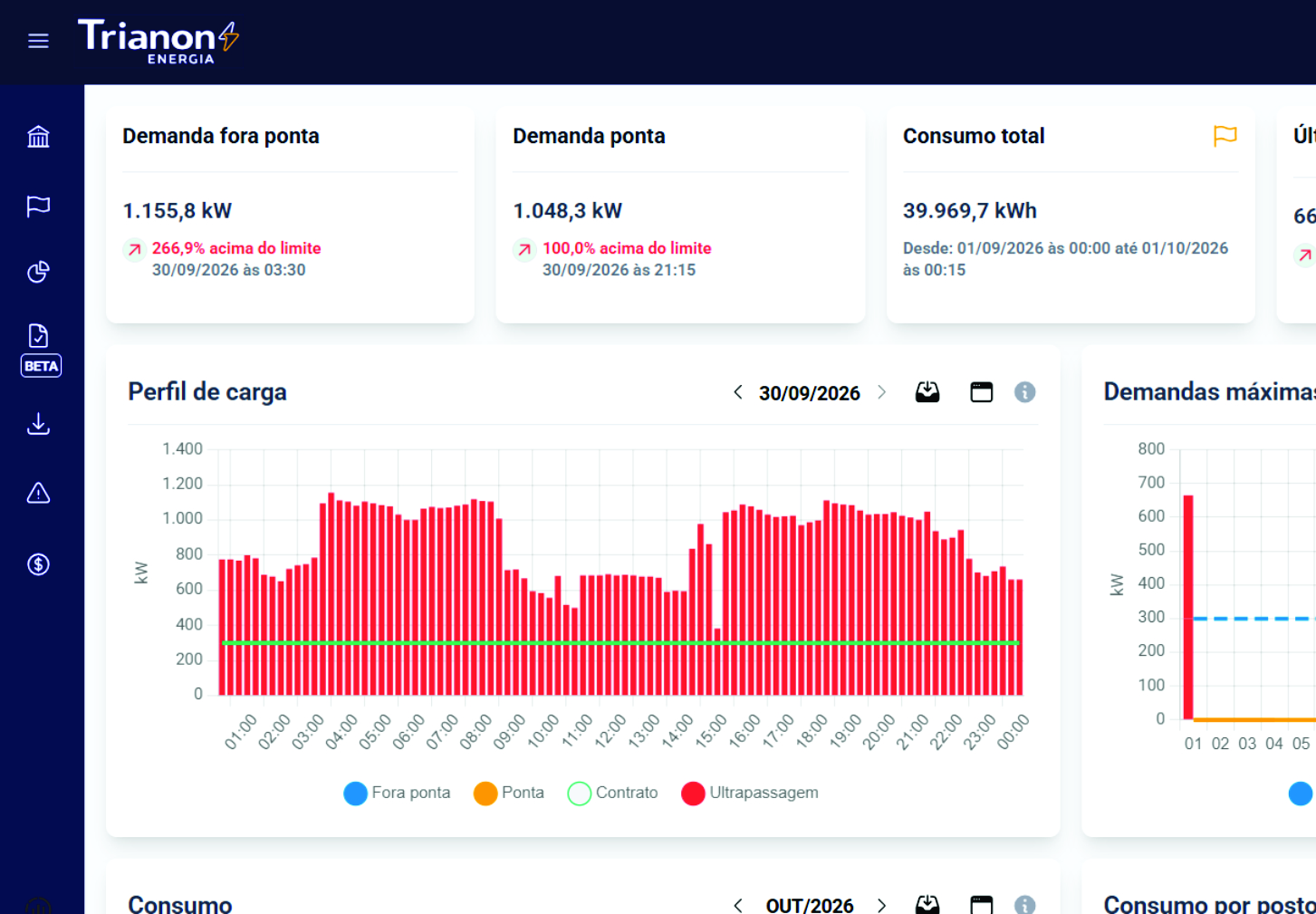Image resolution: width=1316 pixels, height=914 pixels.
Task: Select the 1.048,3 kW value
Action: click(568, 211)
